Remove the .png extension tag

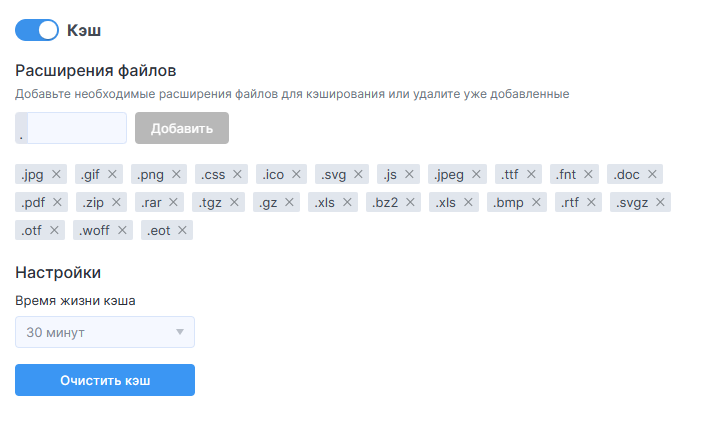point(172,174)
